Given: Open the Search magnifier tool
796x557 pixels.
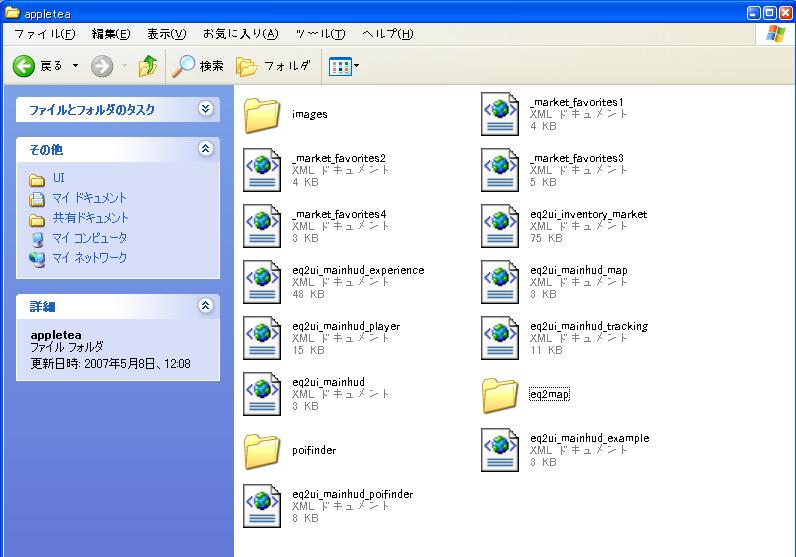Looking at the screenshot, I should (197, 66).
